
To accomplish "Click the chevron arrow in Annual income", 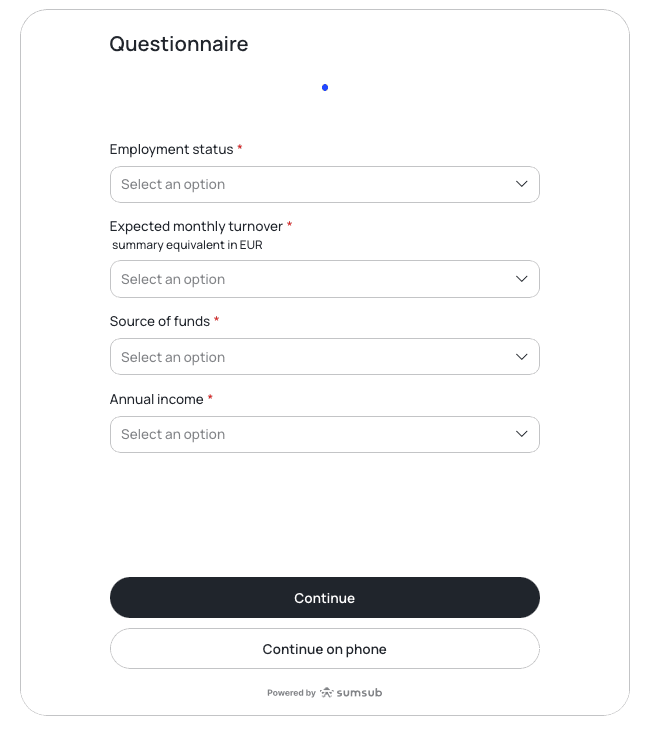I will [x=521, y=434].
